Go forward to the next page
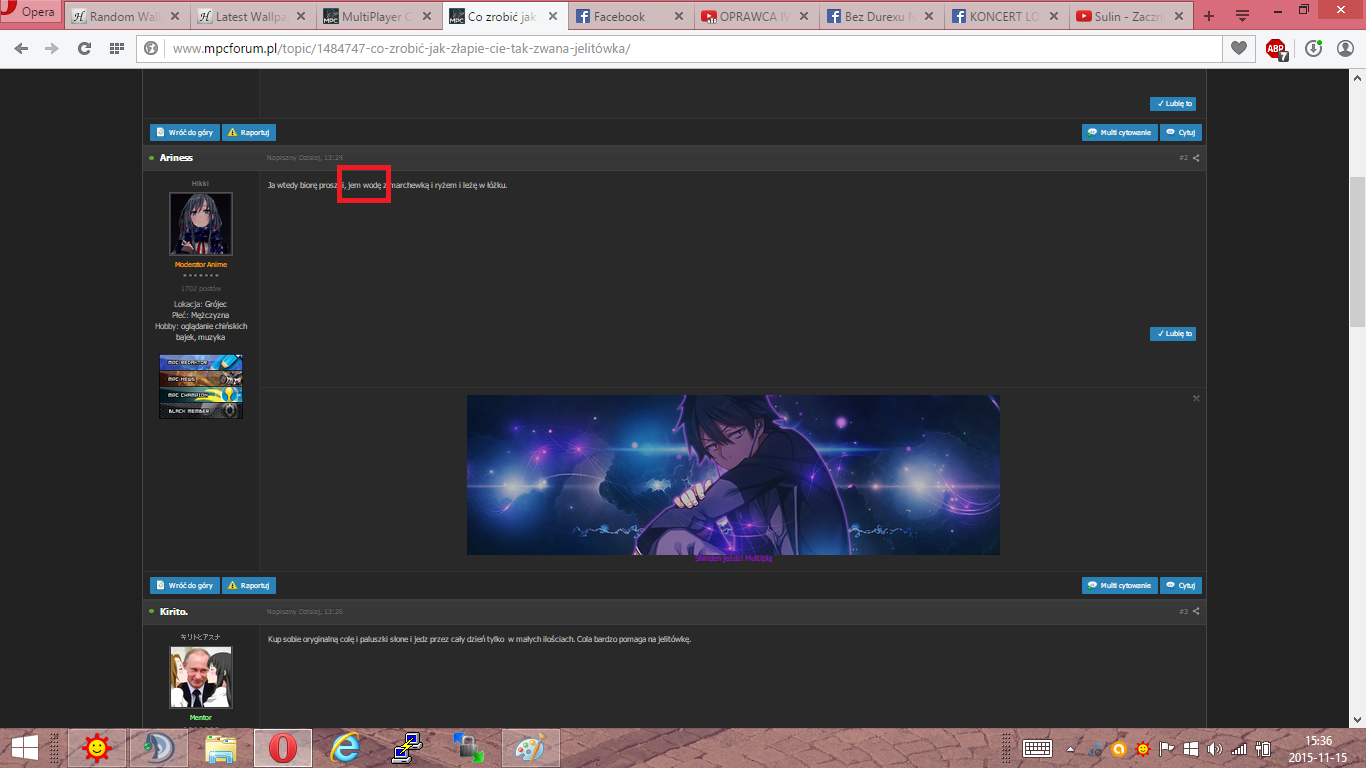Viewport: 1366px width, 768px height. pos(52,48)
